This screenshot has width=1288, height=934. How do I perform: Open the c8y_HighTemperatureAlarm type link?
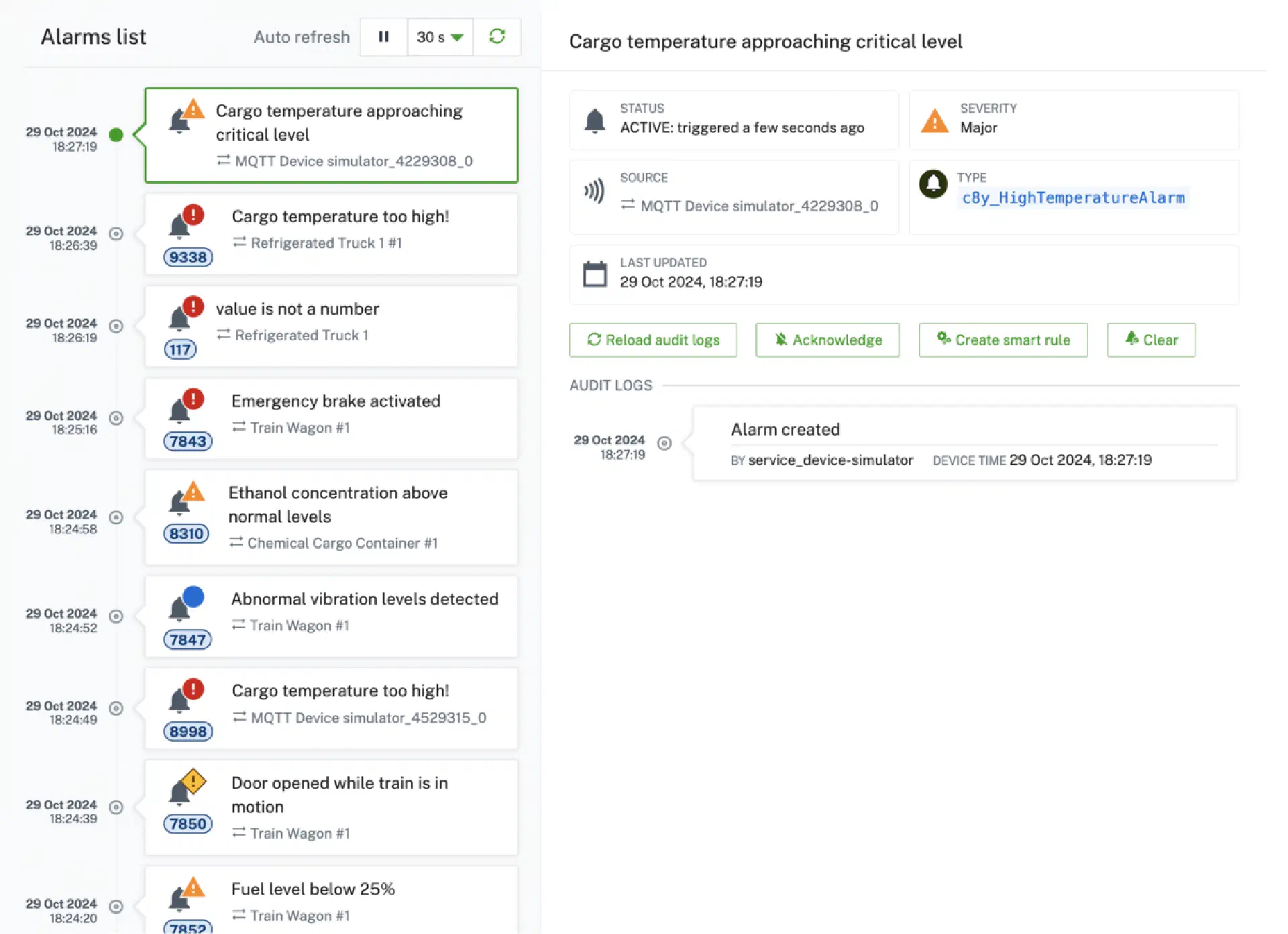[x=1073, y=198]
